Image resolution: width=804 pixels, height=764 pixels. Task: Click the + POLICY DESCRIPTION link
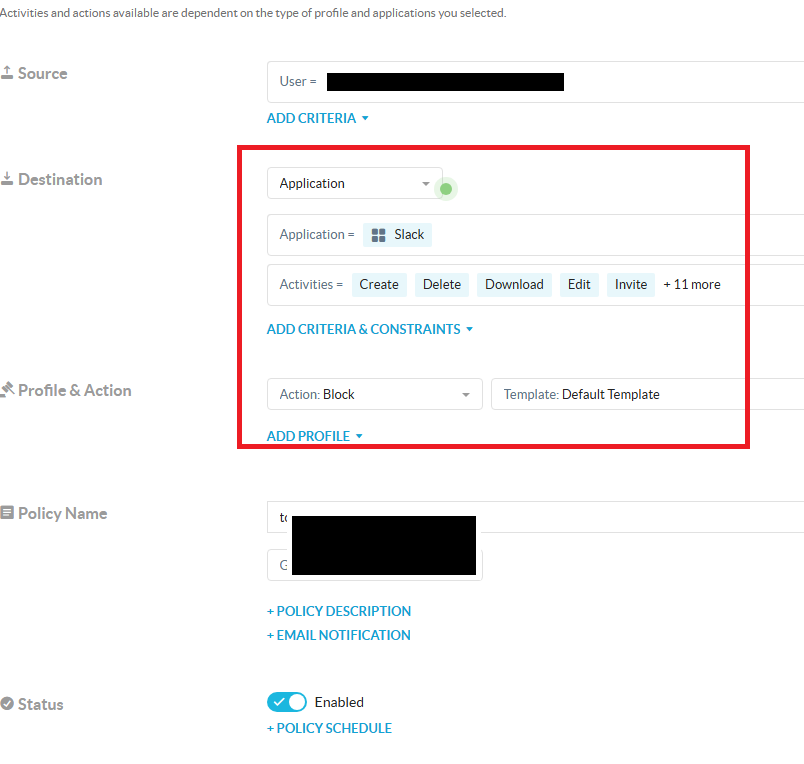[338, 611]
